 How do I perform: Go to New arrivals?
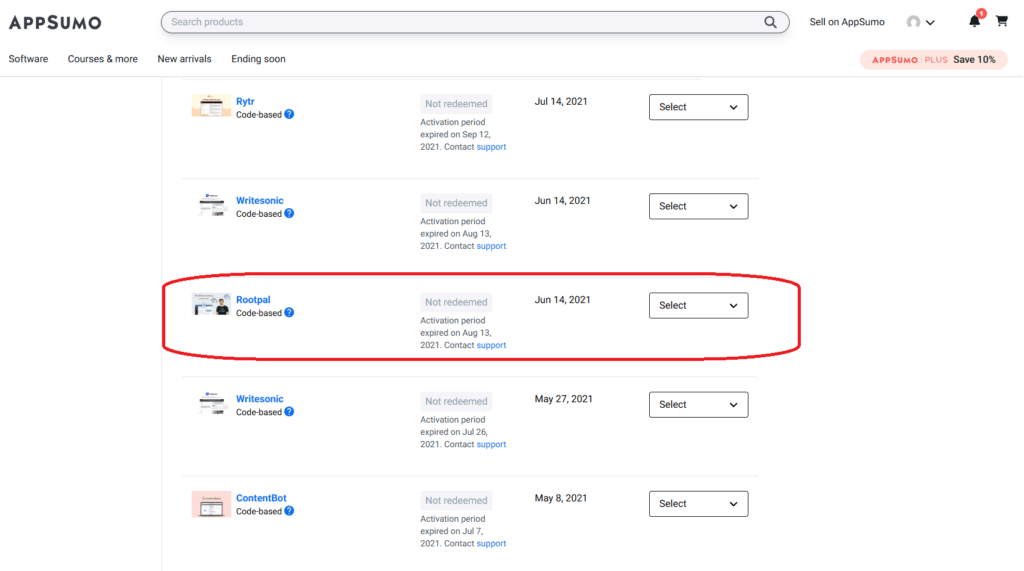click(184, 59)
